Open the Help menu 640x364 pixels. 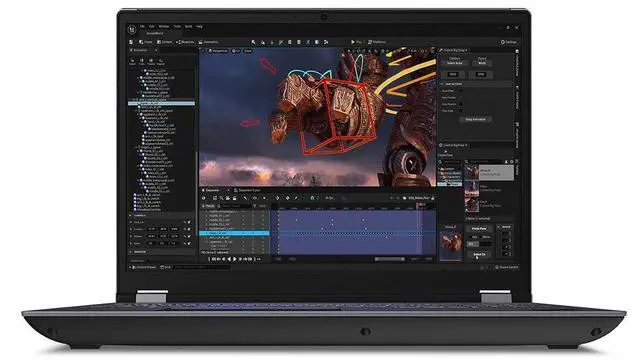[199, 27]
